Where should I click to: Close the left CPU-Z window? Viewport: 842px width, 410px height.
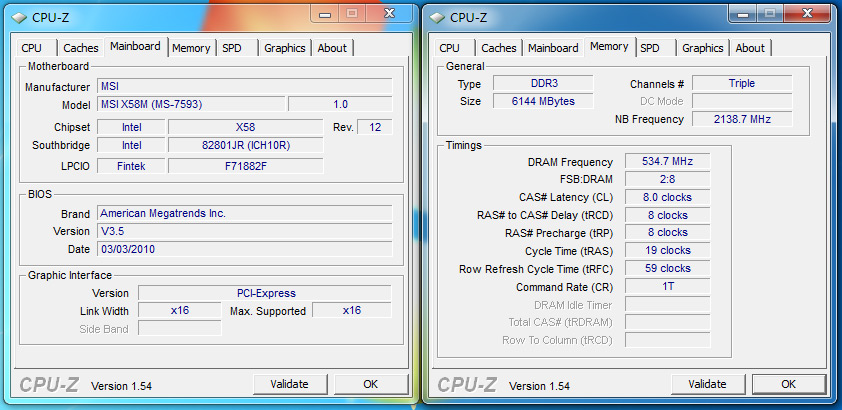(x=391, y=14)
